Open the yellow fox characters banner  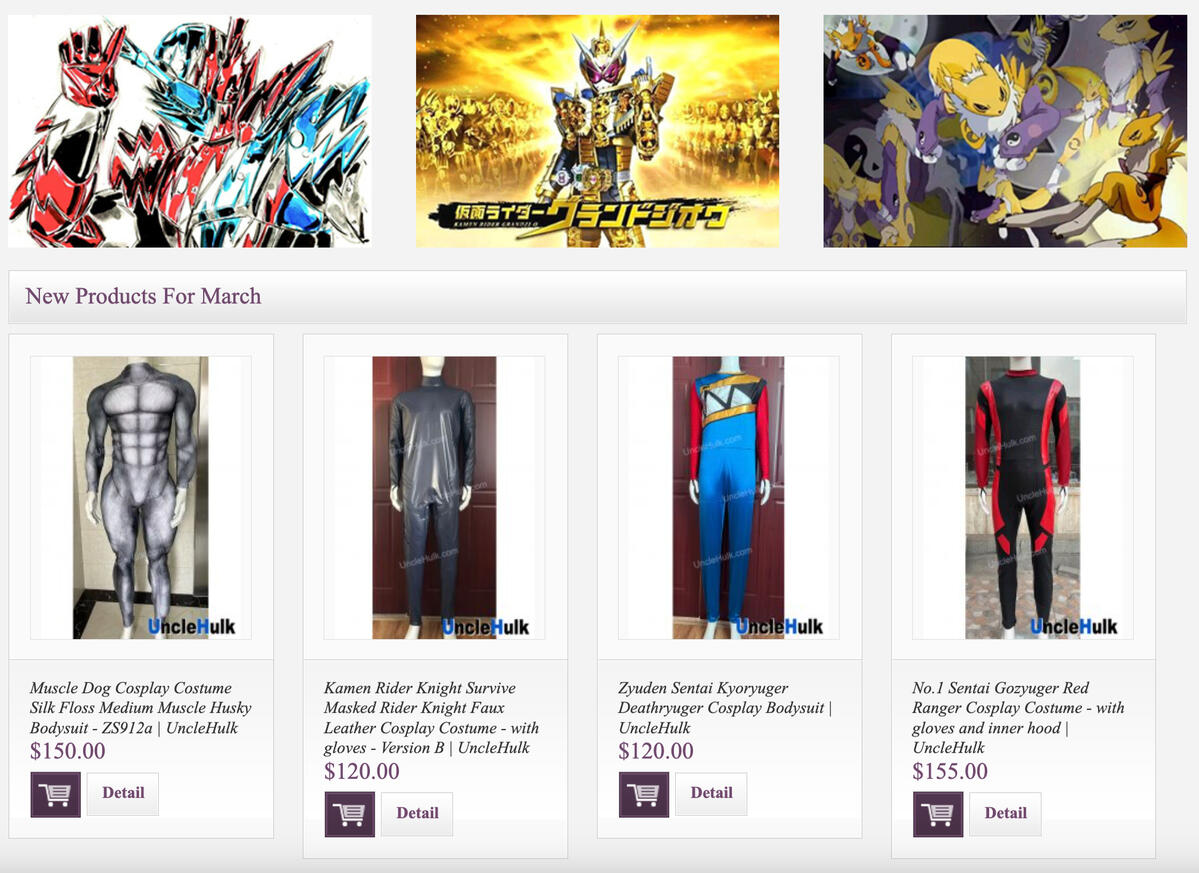pyautogui.click(x=1005, y=131)
